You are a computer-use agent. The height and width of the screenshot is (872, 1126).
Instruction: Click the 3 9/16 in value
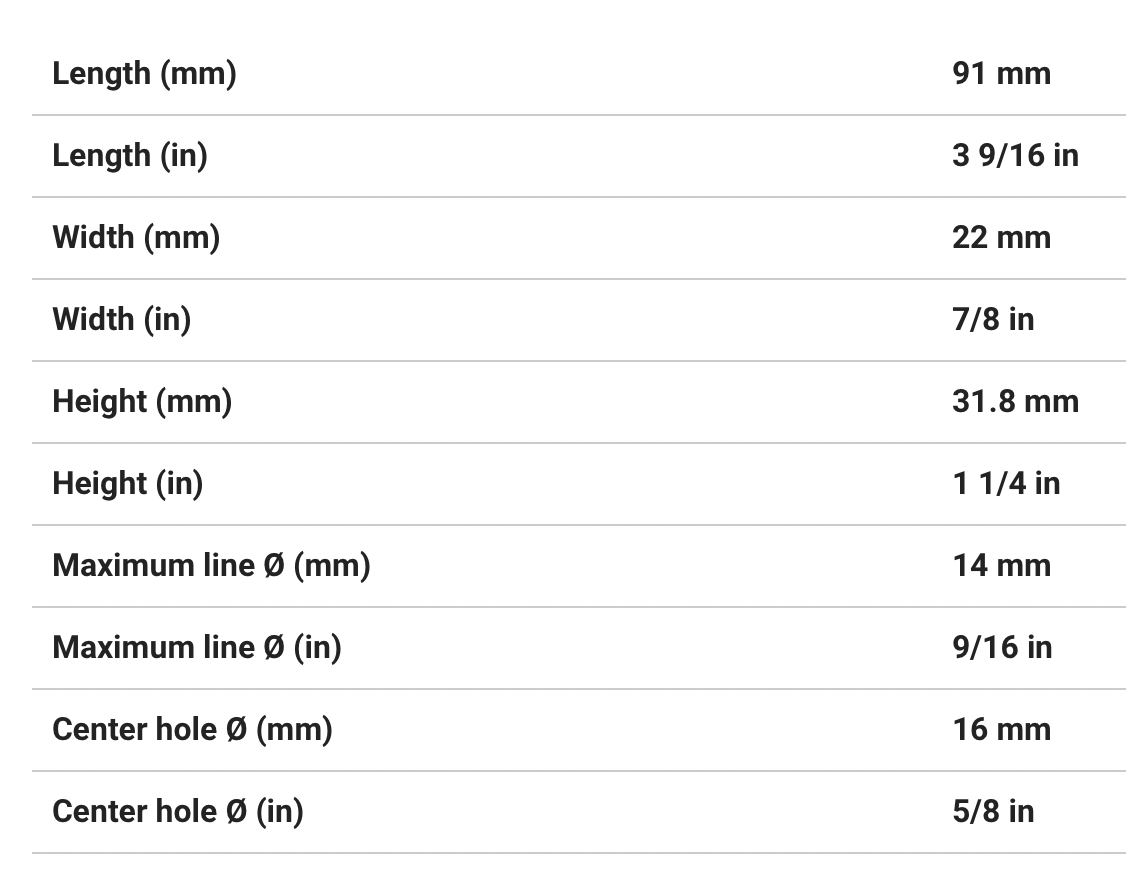coord(1015,155)
